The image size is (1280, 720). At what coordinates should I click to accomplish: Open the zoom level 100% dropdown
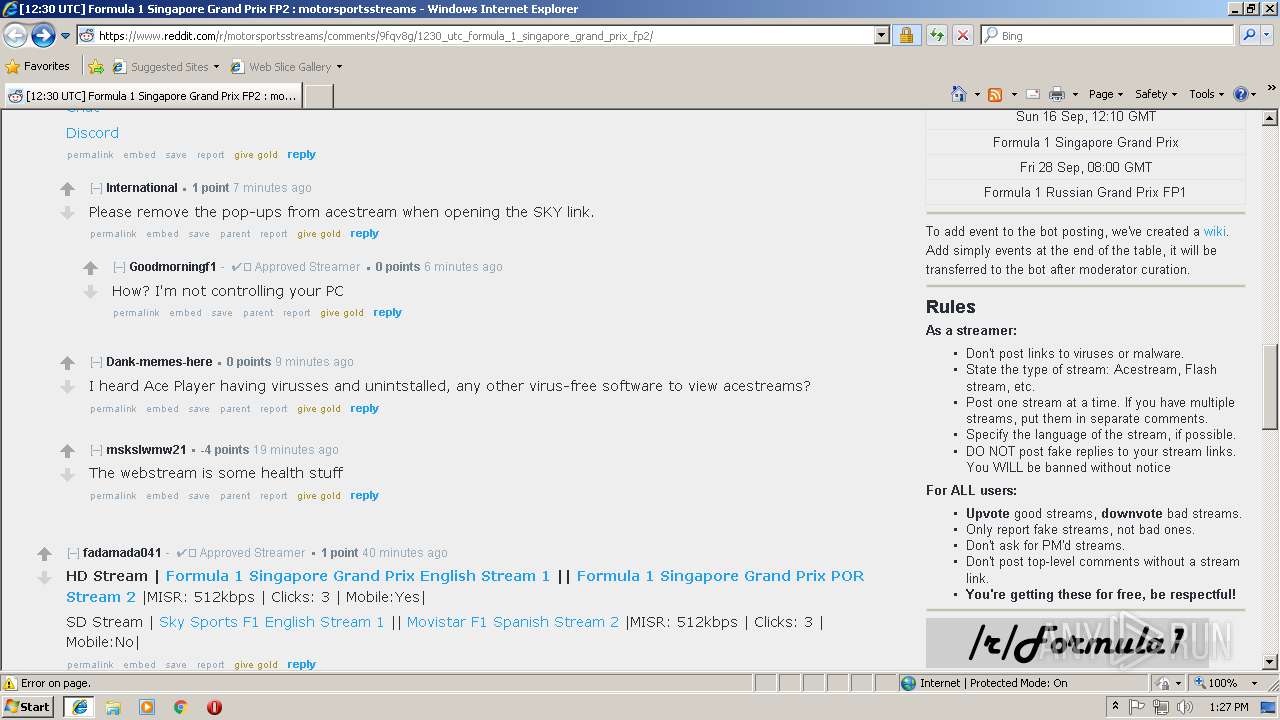(x=1255, y=683)
